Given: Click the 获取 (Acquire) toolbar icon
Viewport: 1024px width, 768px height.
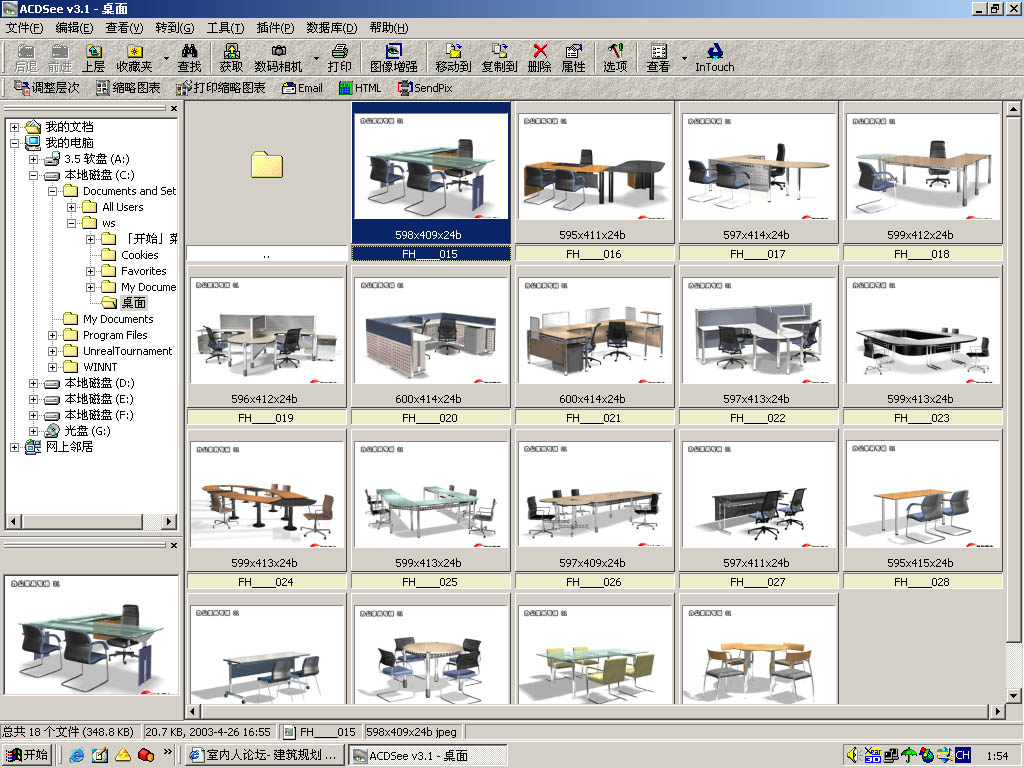Looking at the screenshot, I should pos(231,57).
